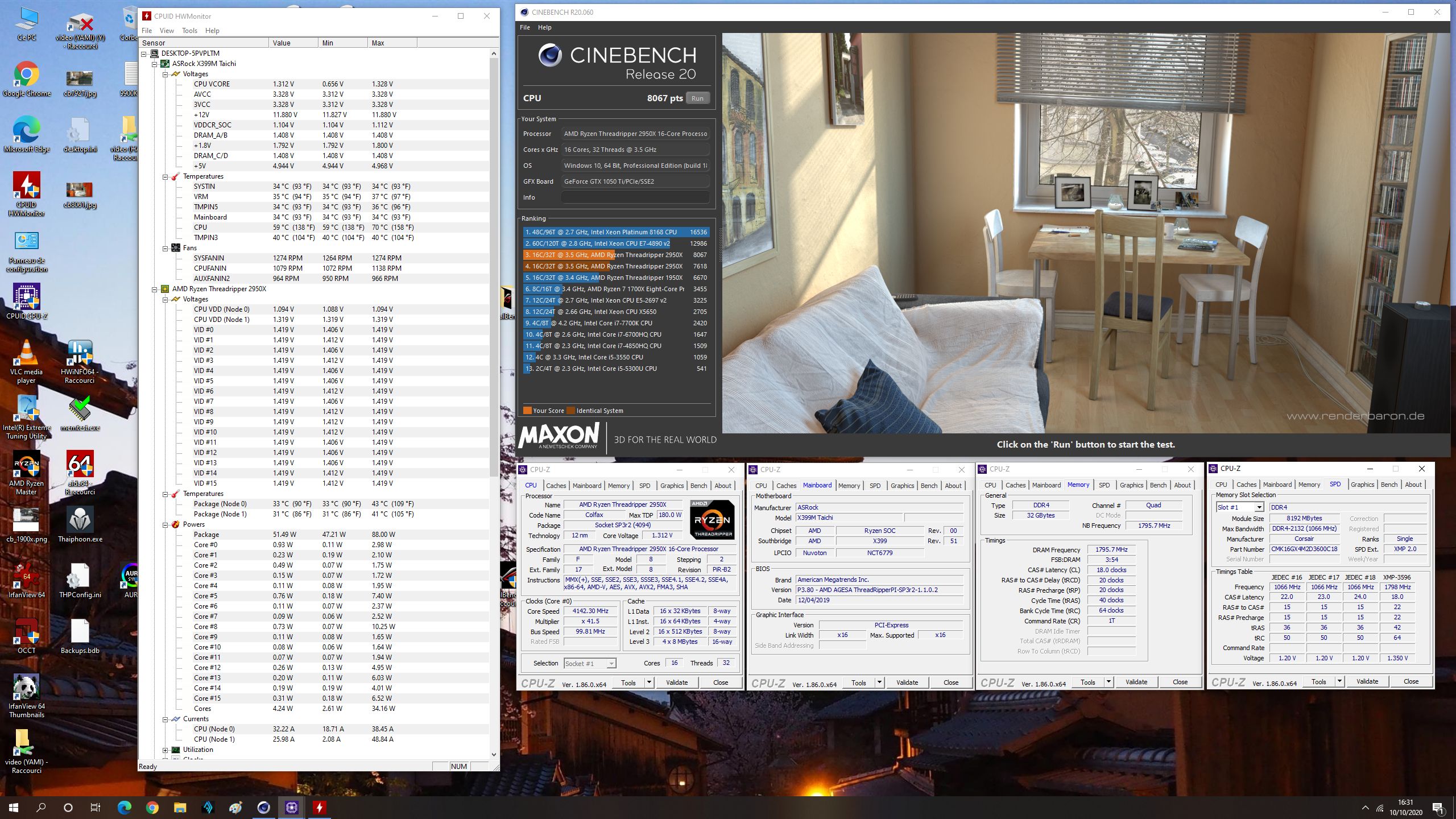Expand the Utilization tree section
This screenshot has width=1456, height=819.
(x=166, y=750)
